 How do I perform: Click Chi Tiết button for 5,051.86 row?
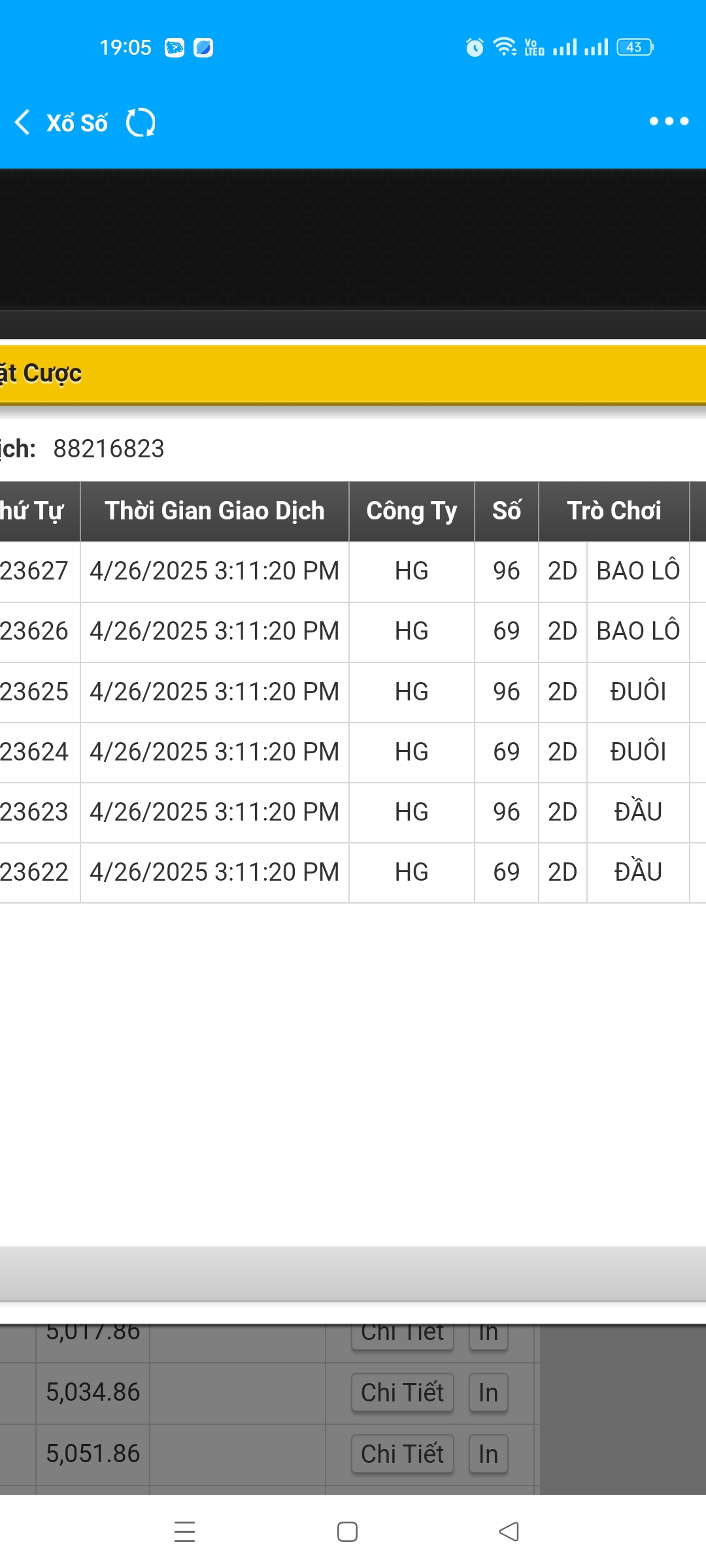pos(403,1454)
